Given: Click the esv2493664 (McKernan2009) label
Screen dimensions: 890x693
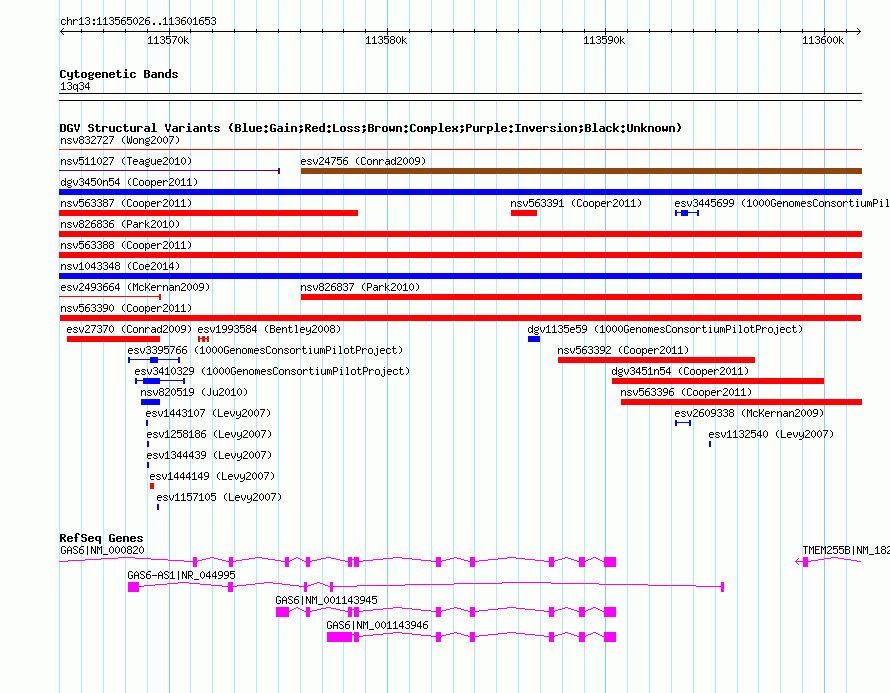Looking at the screenshot, I should (x=135, y=287).
